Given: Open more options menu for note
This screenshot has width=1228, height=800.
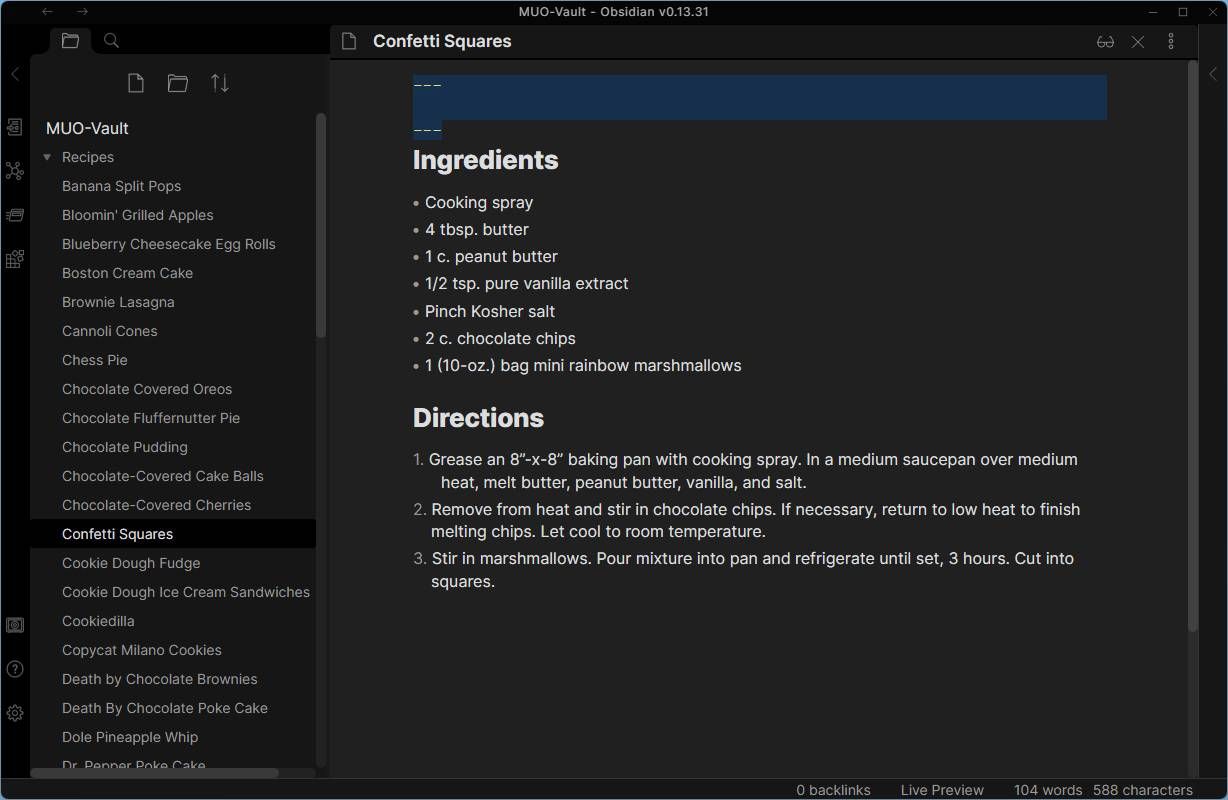Looking at the screenshot, I should [x=1171, y=42].
